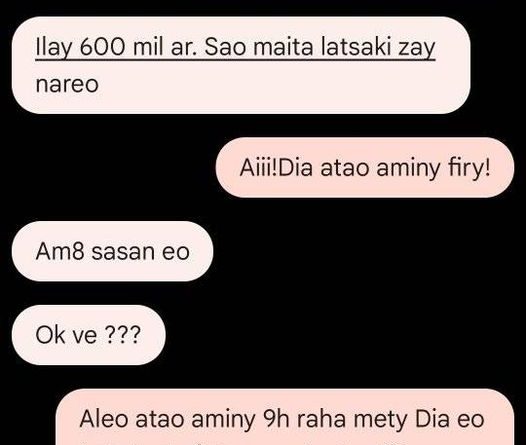Click the word "sasan" in the received message

click(123, 252)
